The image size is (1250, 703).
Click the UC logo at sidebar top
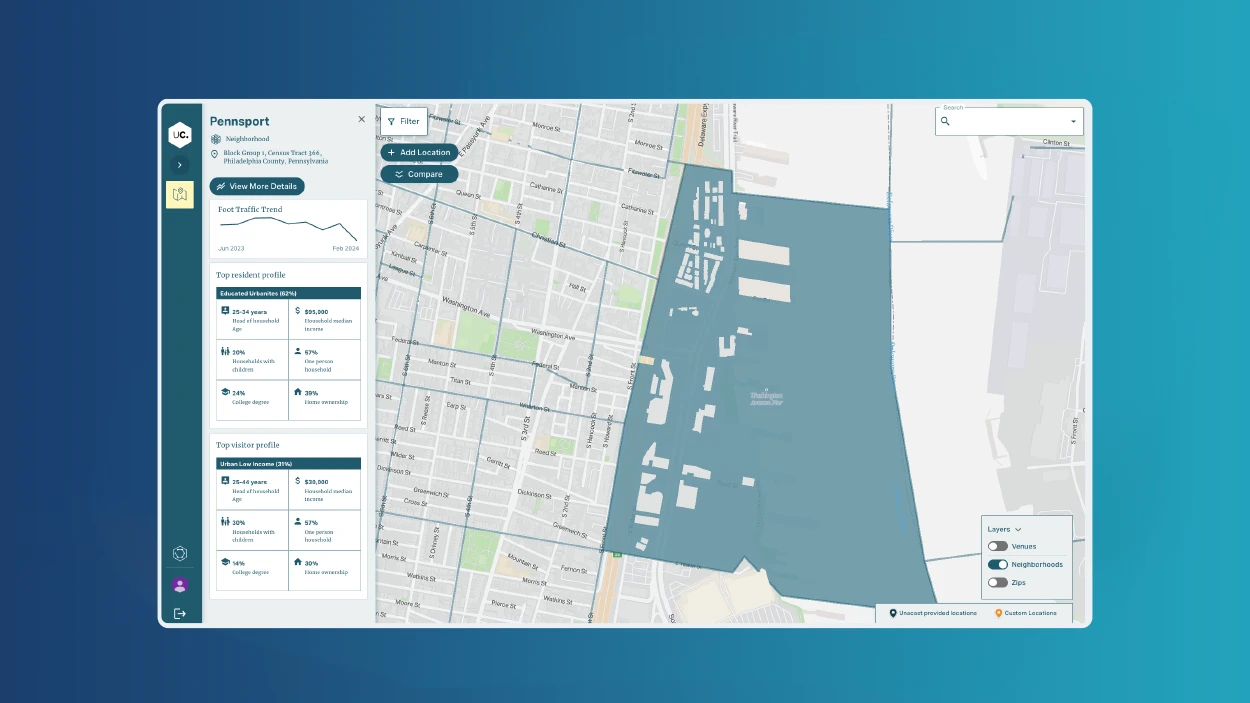180,134
